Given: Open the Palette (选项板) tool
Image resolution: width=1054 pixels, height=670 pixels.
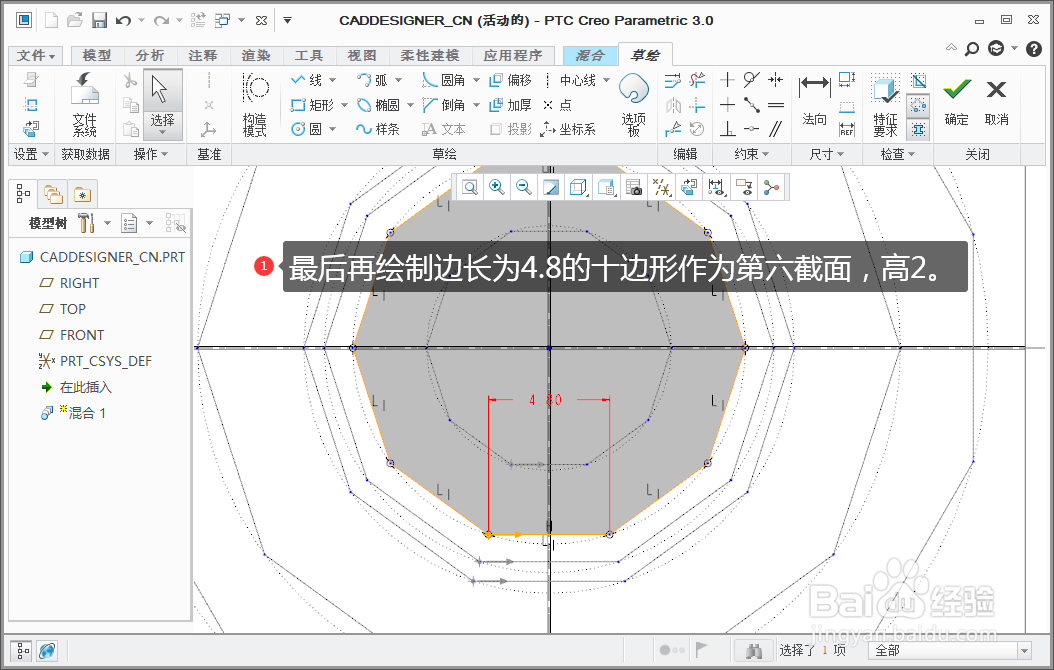Looking at the screenshot, I should click(633, 104).
